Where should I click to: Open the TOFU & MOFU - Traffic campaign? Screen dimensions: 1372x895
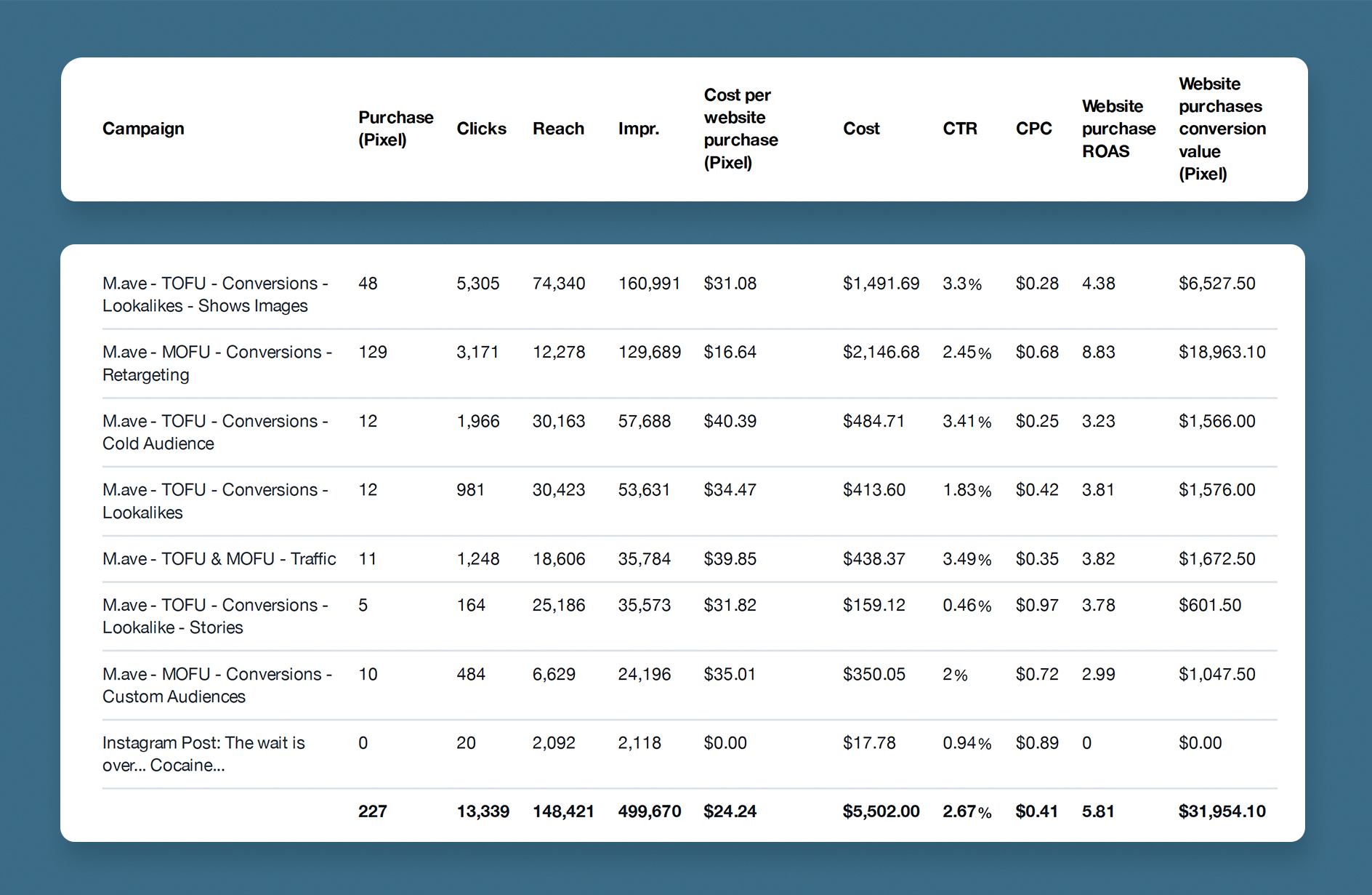pos(219,558)
